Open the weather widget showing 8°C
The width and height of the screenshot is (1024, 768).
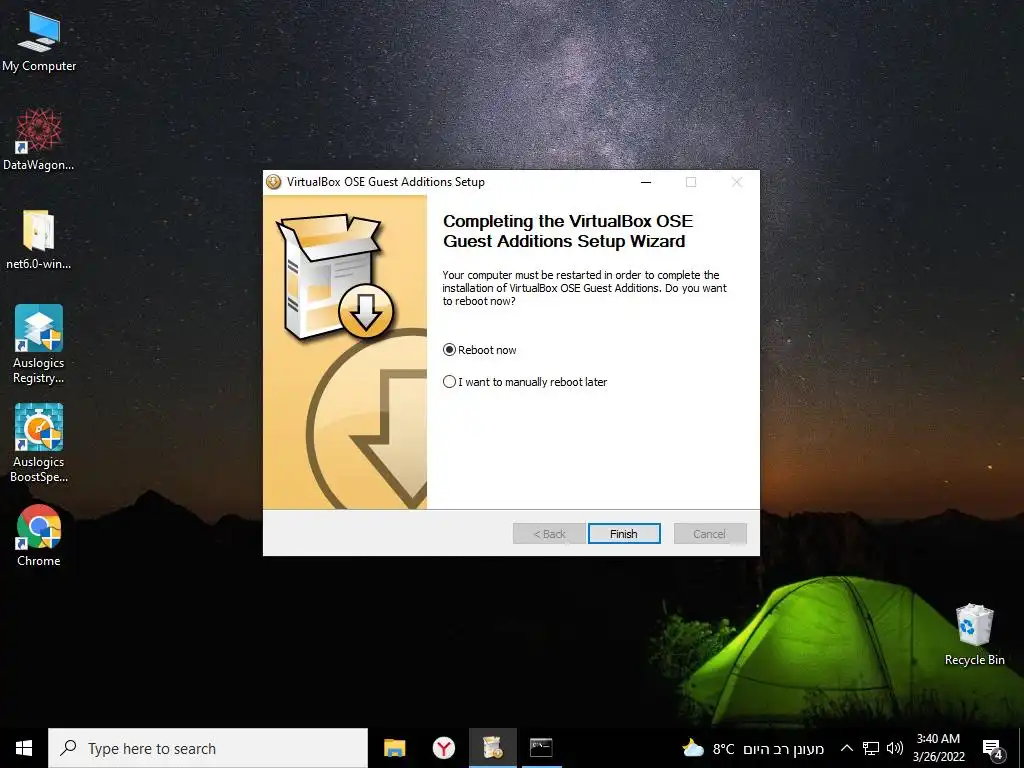(752, 748)
